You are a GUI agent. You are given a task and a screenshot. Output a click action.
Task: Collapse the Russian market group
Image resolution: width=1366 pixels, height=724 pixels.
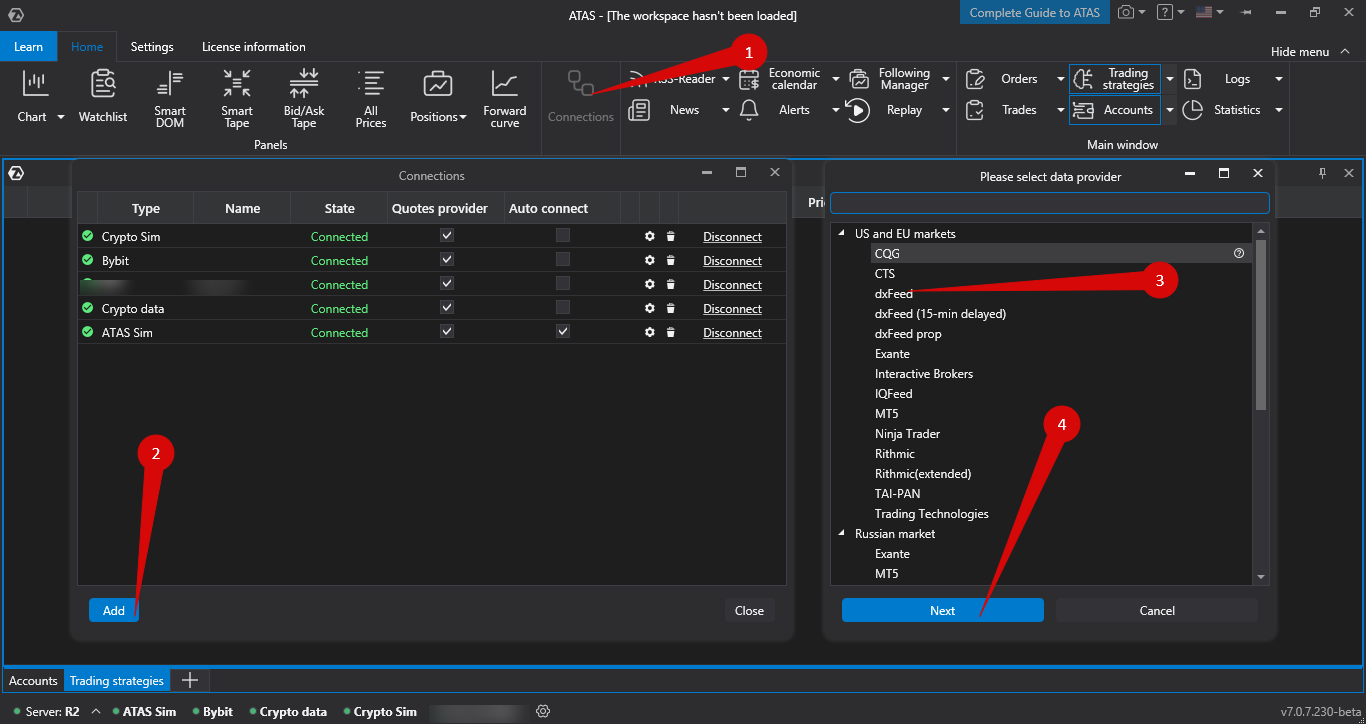841,534
